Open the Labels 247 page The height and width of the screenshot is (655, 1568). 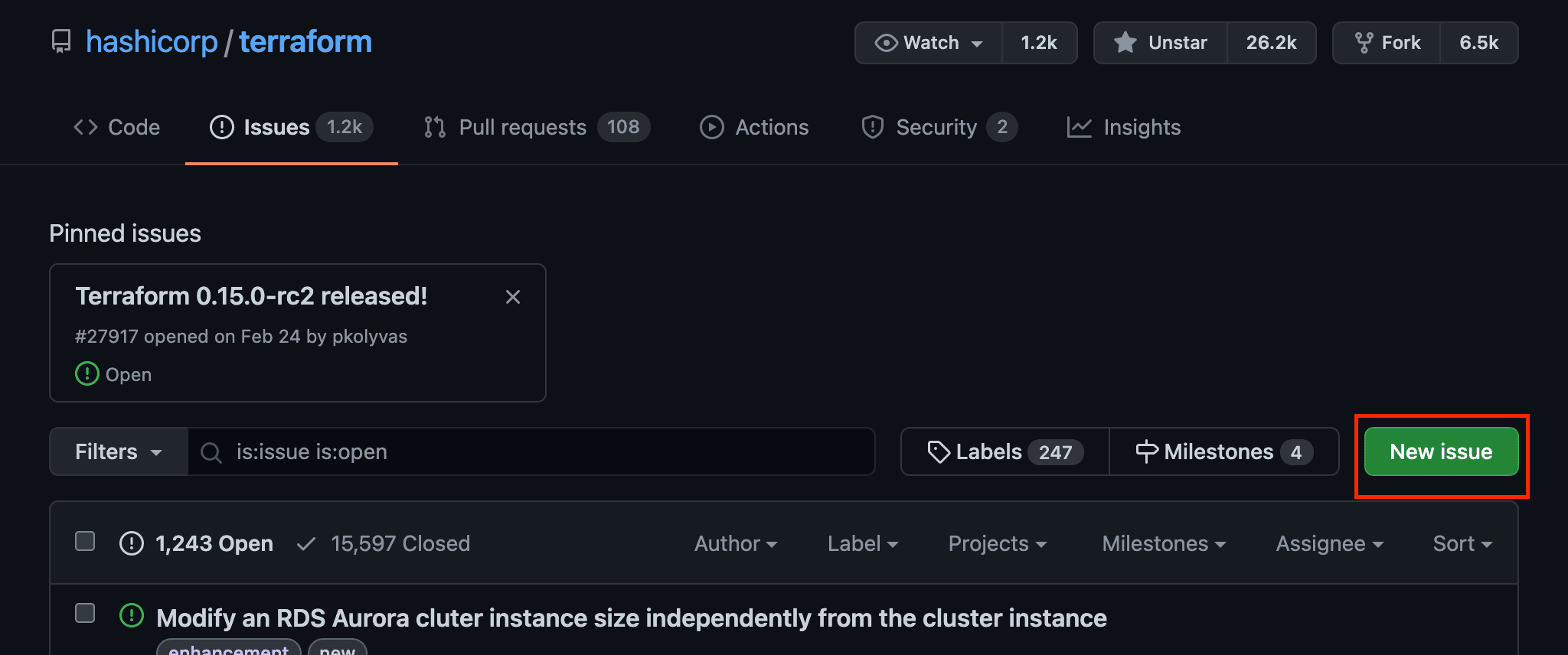[1005, 451]
